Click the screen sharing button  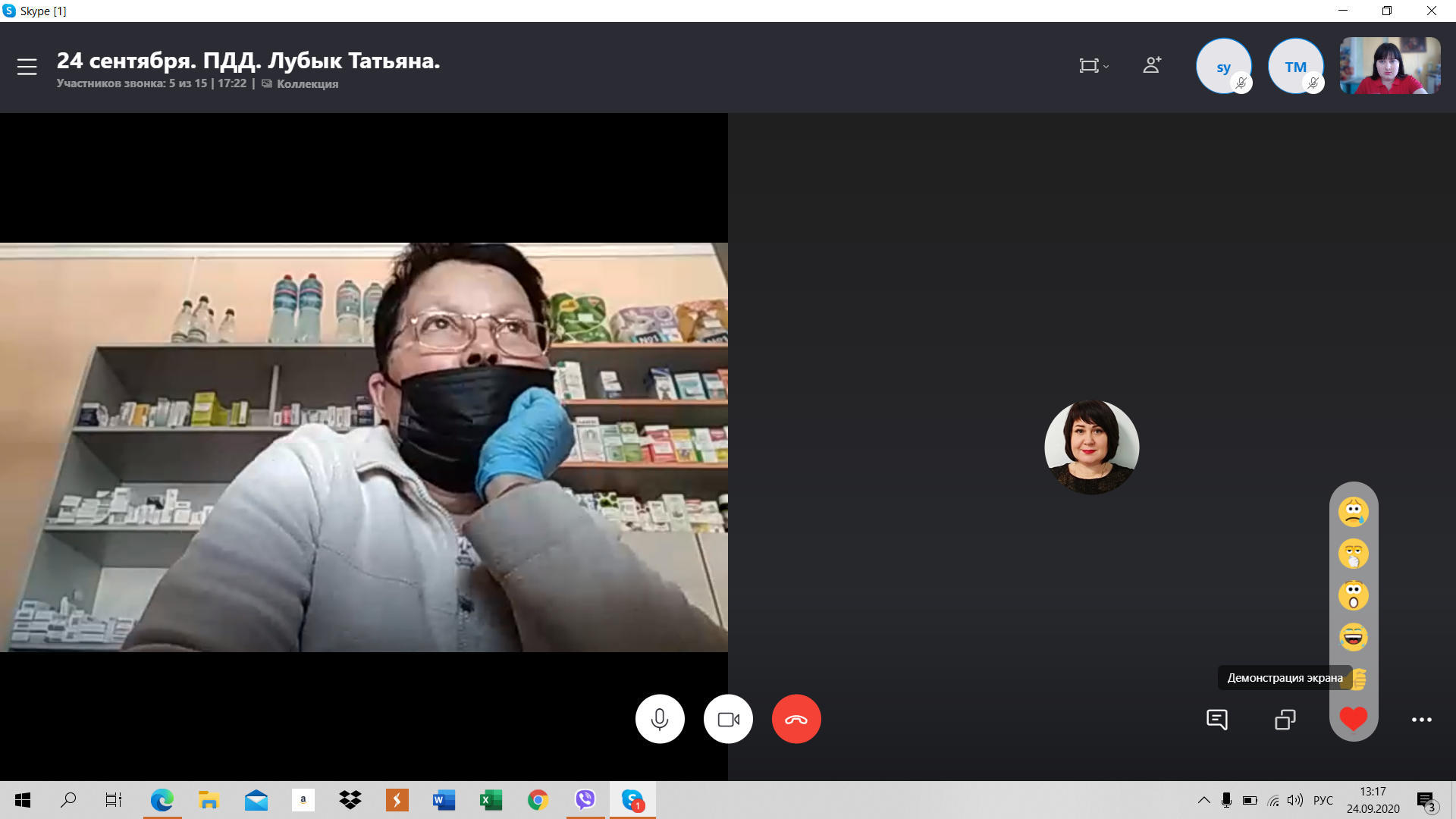pyautogui.click(x=1285, y=719)
